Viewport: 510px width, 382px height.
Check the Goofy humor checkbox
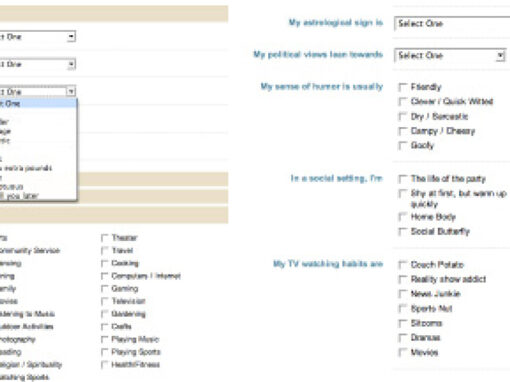pos(403,145)
